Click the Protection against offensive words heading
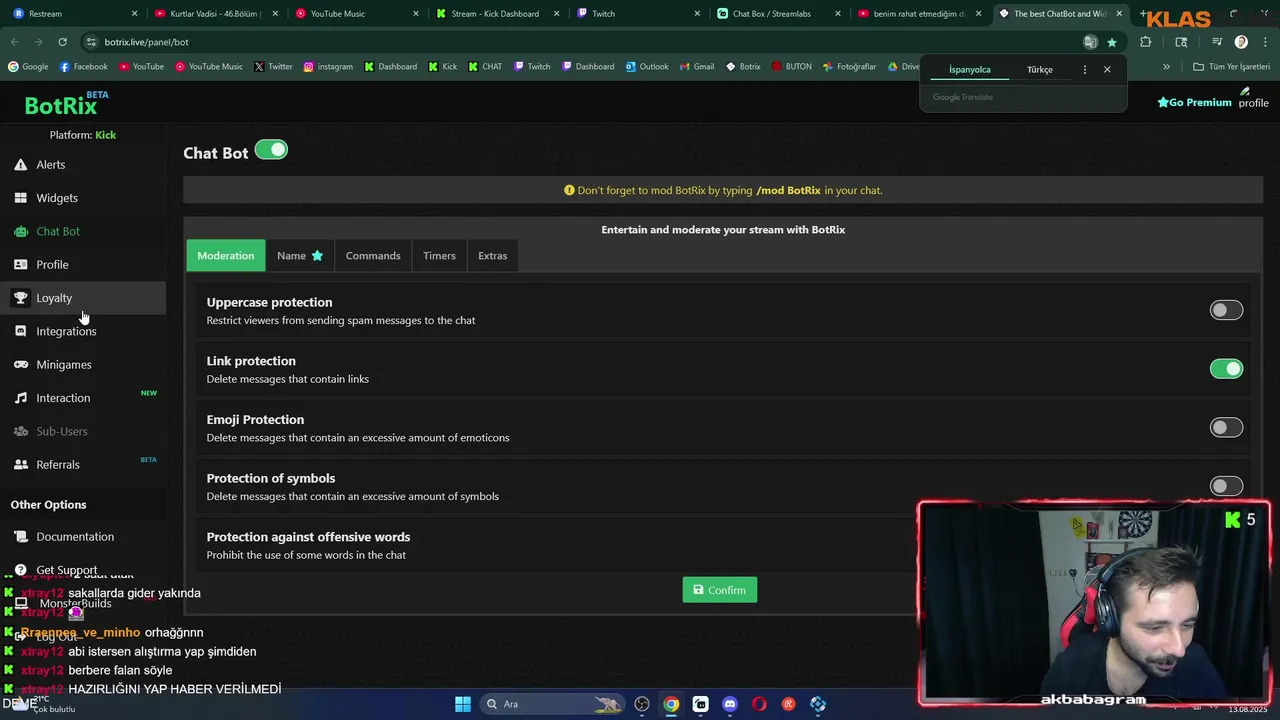 [x=308, y=537]
